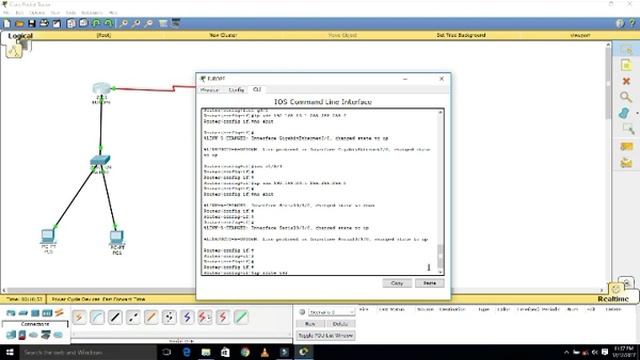Save the network with the floppy icon
This screenshot has width=640, height=360.
(x=32, y=24)
